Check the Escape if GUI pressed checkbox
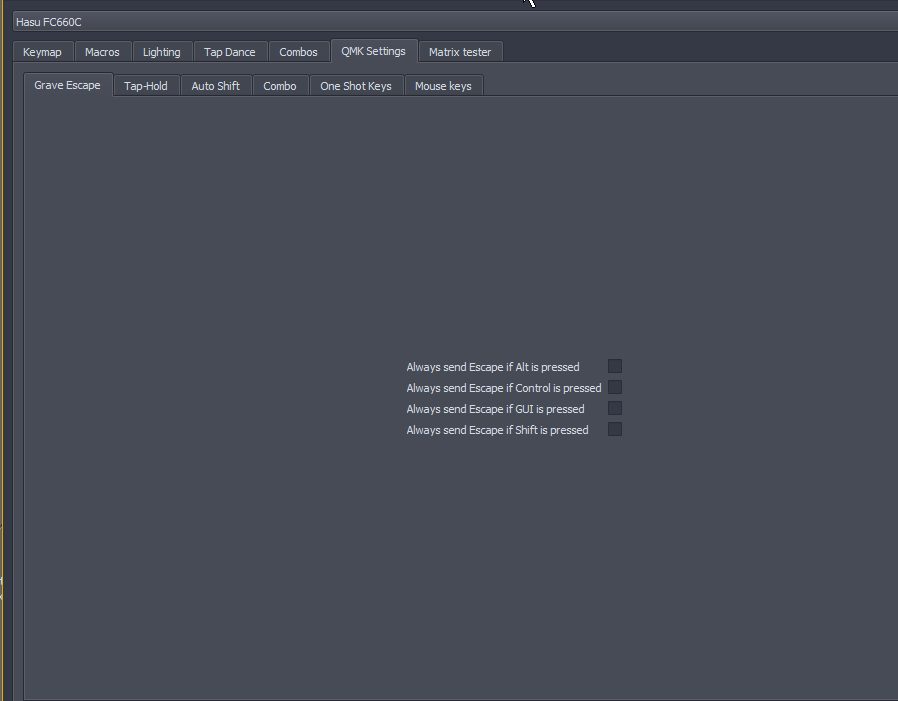Image resolution: width=898 pixels, height=701 pixels. [615, 408]
